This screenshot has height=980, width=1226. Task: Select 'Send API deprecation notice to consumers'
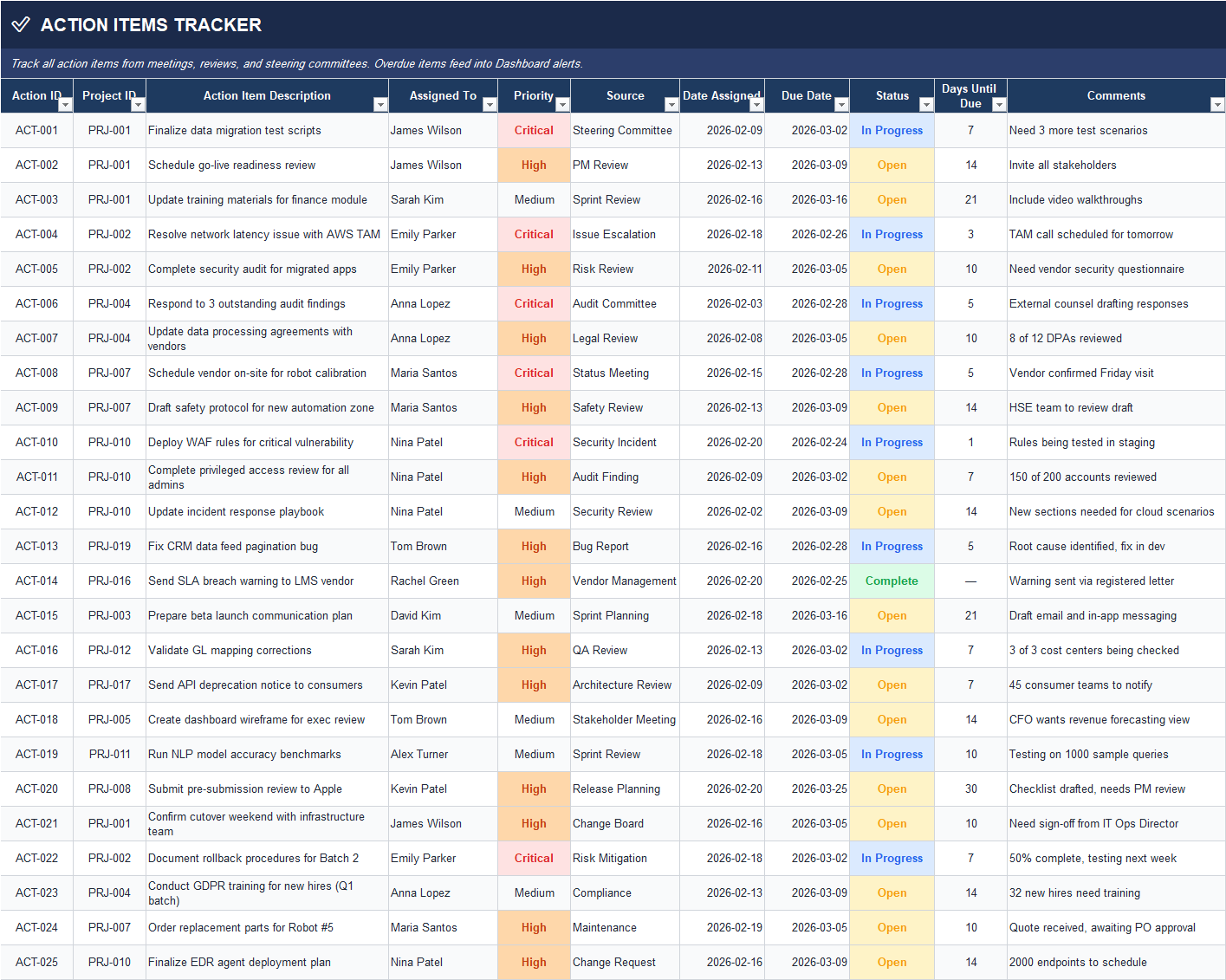tap(267, 685)
